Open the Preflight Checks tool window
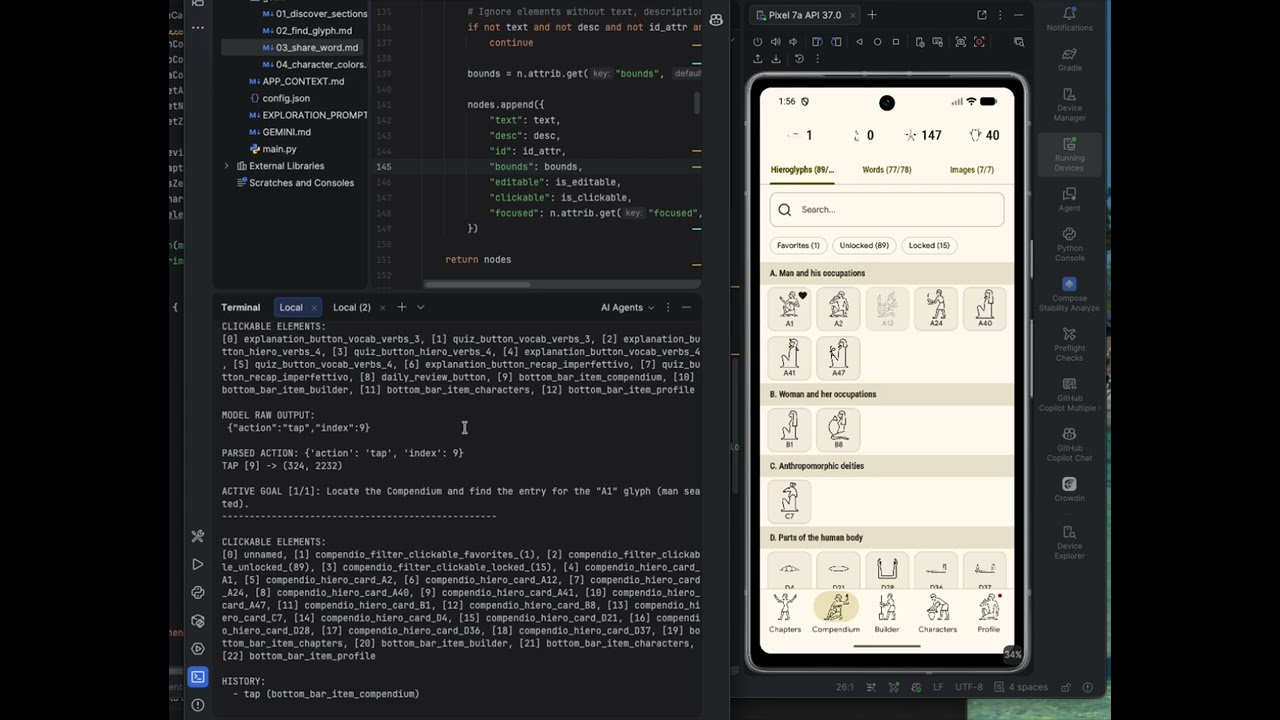This screenshot has height=720, width=1280. click(1069, 344)
